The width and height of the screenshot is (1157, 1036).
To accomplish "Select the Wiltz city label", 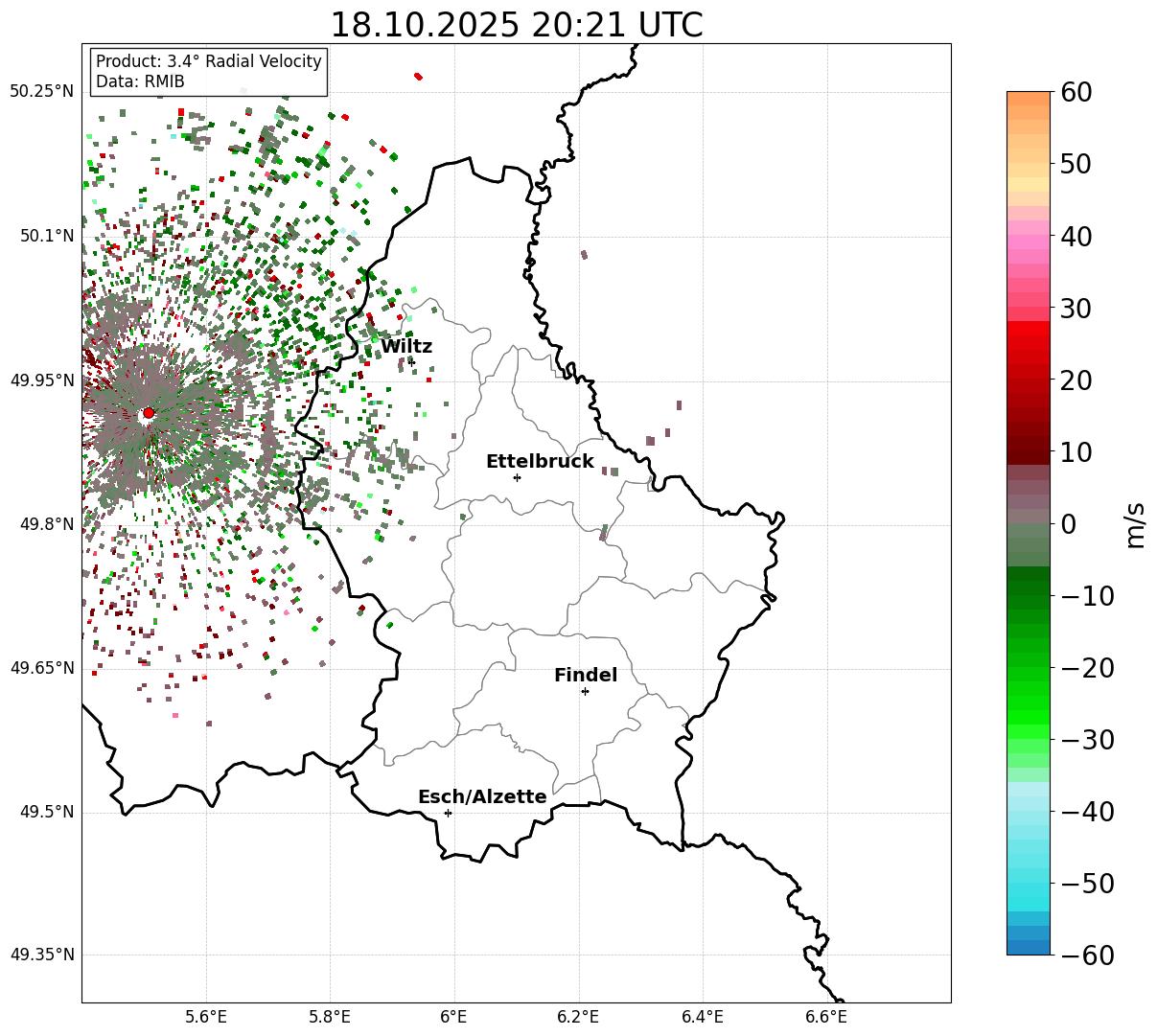I will pyautogui.click(x=406, y=347).
